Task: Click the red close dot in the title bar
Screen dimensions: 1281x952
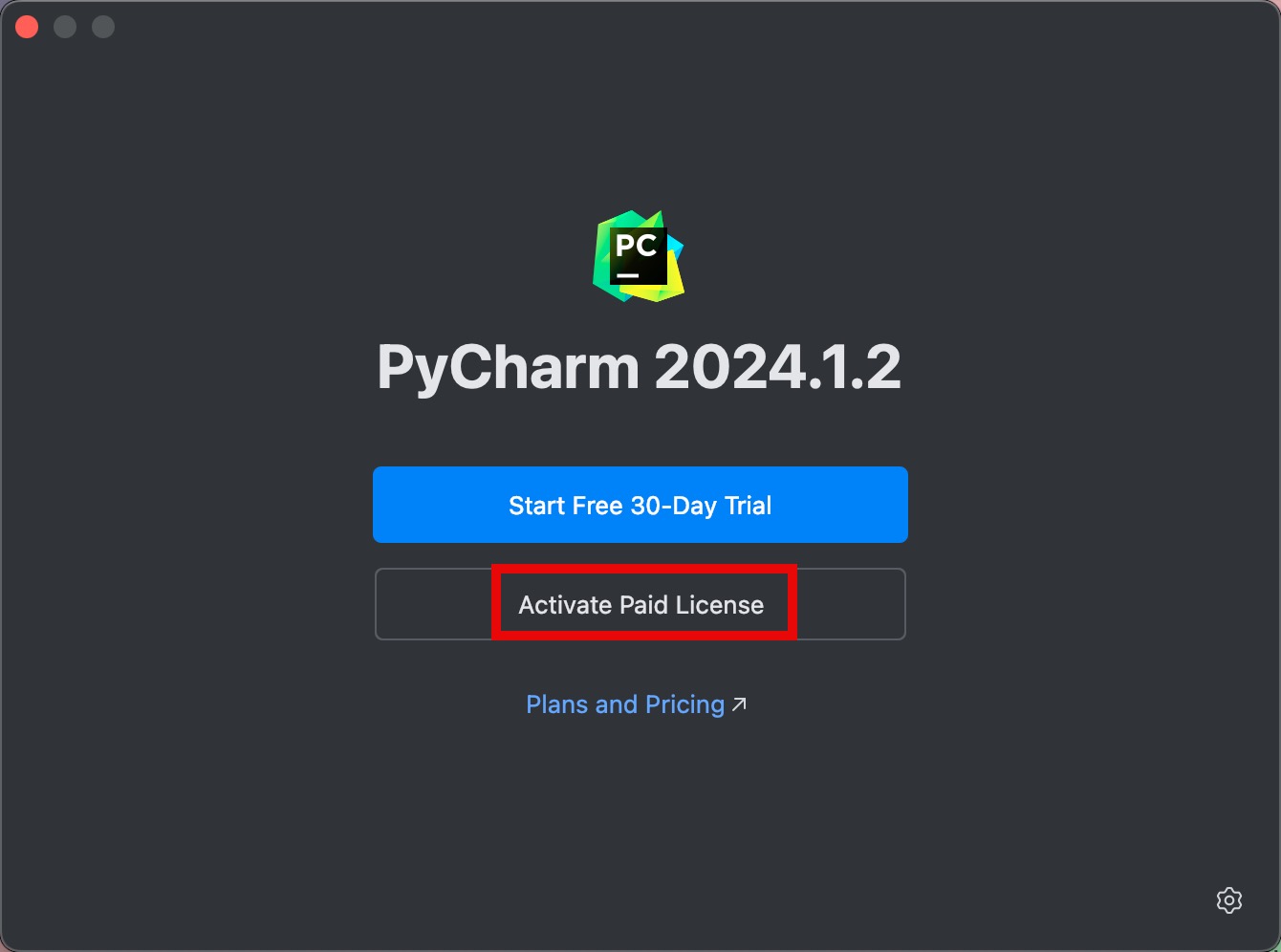Action: (x=27, y=27)
